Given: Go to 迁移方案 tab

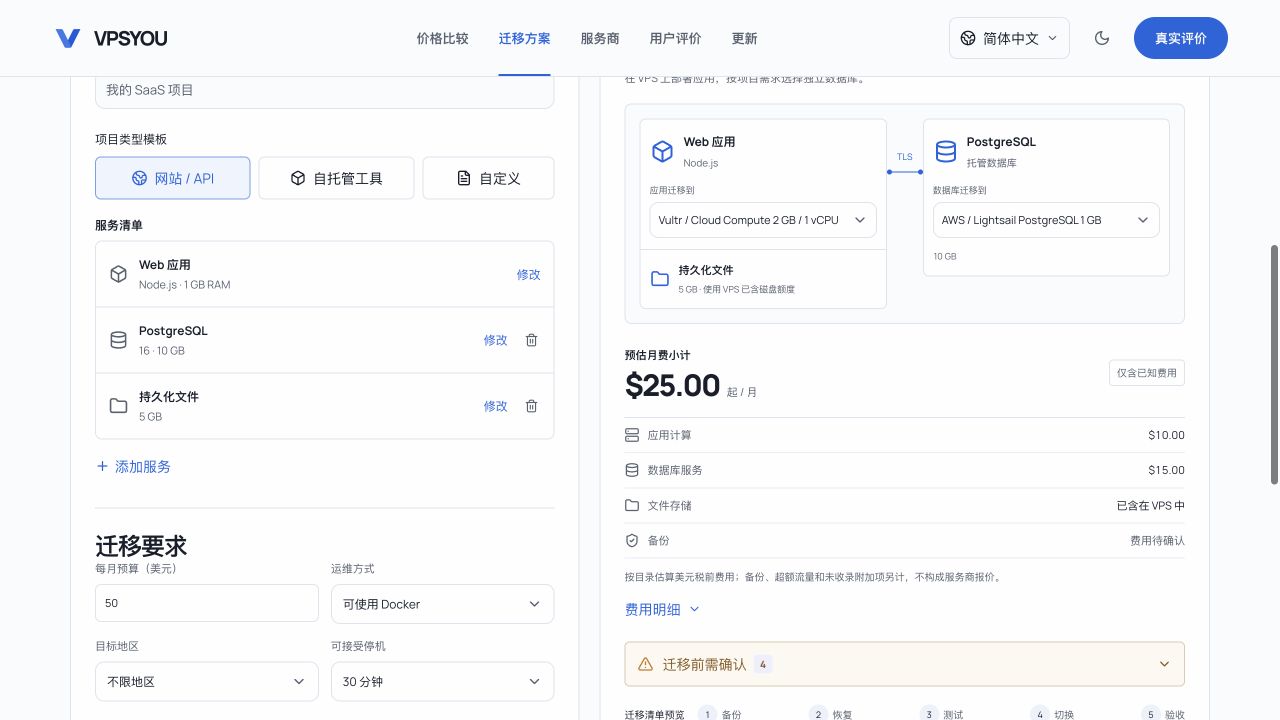Looking at the screenshot, I should click(524, 38).
